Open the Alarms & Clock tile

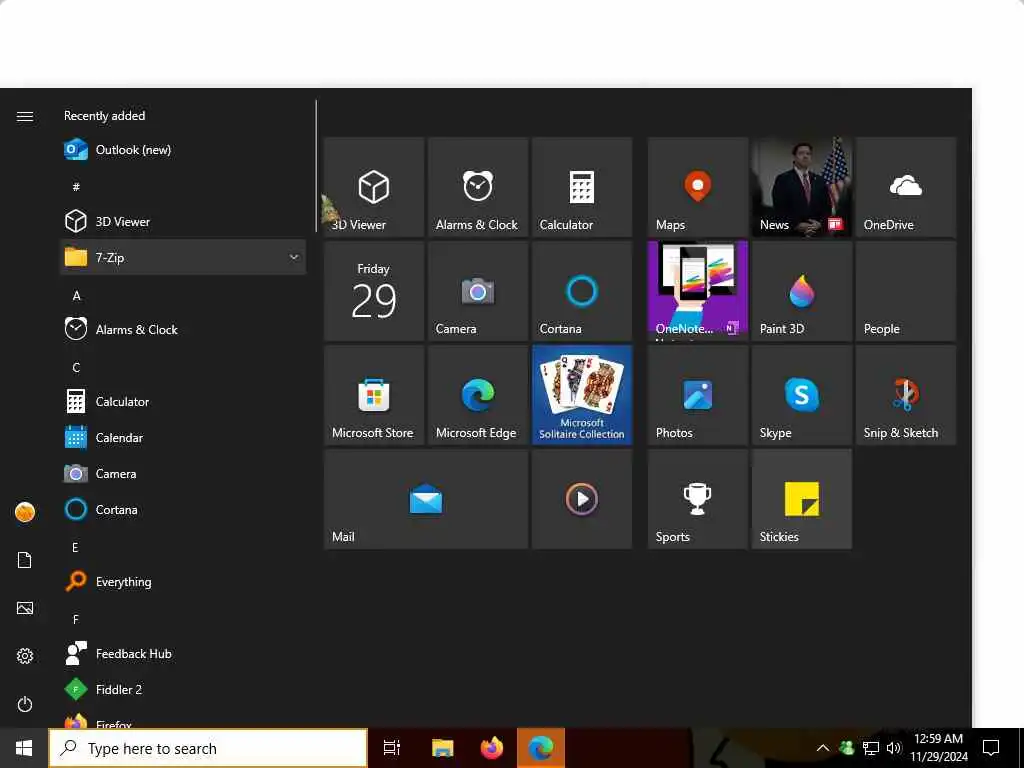[477, 187]
